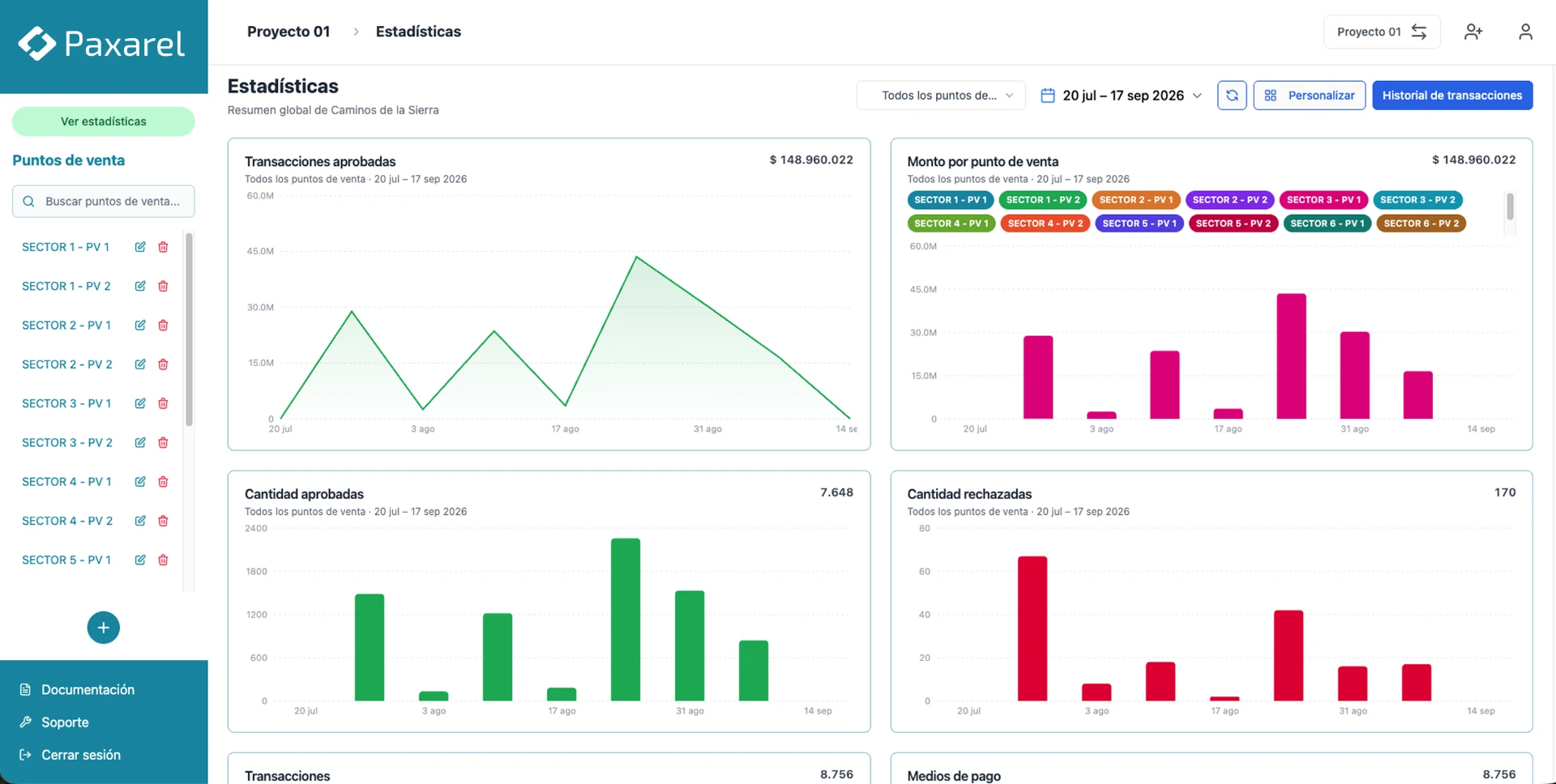The image size is (1556, 784).
Task: Edit SECTOR 5 - PV 1 point of sale
Action: (x=140, y=560)
